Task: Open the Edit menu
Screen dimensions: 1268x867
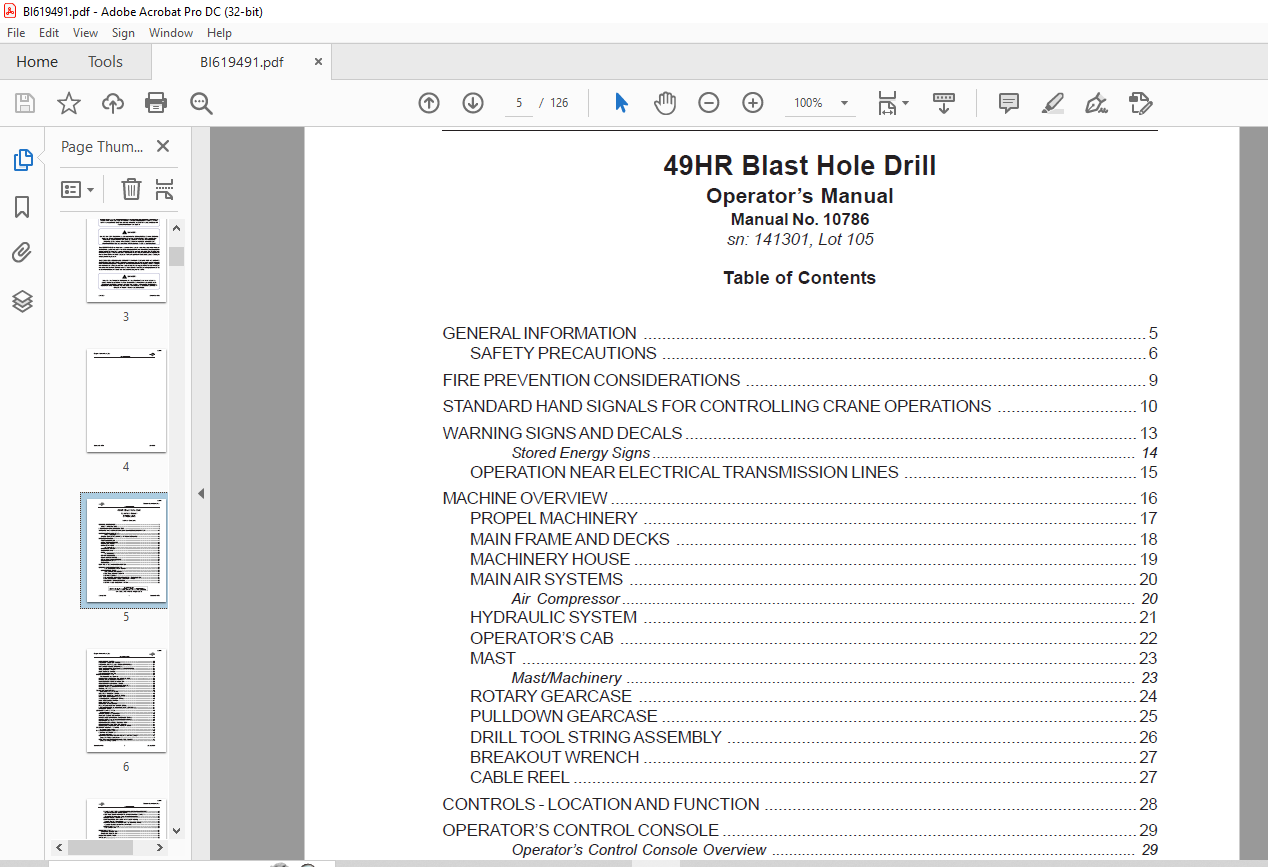Action: pyautogui.click(x=49, y=33)
